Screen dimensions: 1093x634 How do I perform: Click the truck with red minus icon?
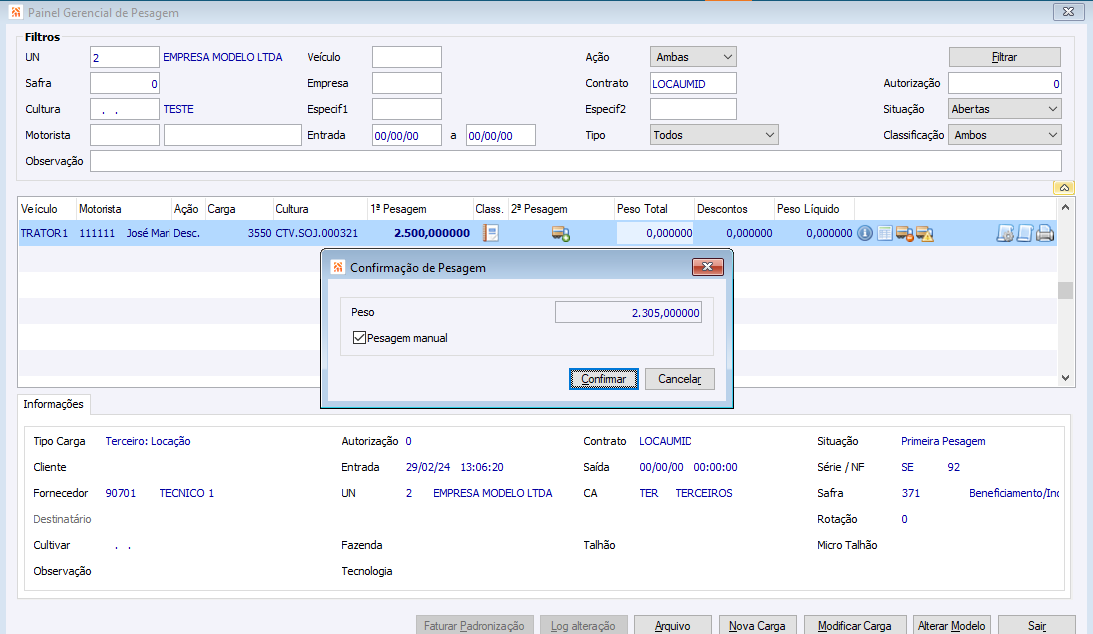point(905,234)
